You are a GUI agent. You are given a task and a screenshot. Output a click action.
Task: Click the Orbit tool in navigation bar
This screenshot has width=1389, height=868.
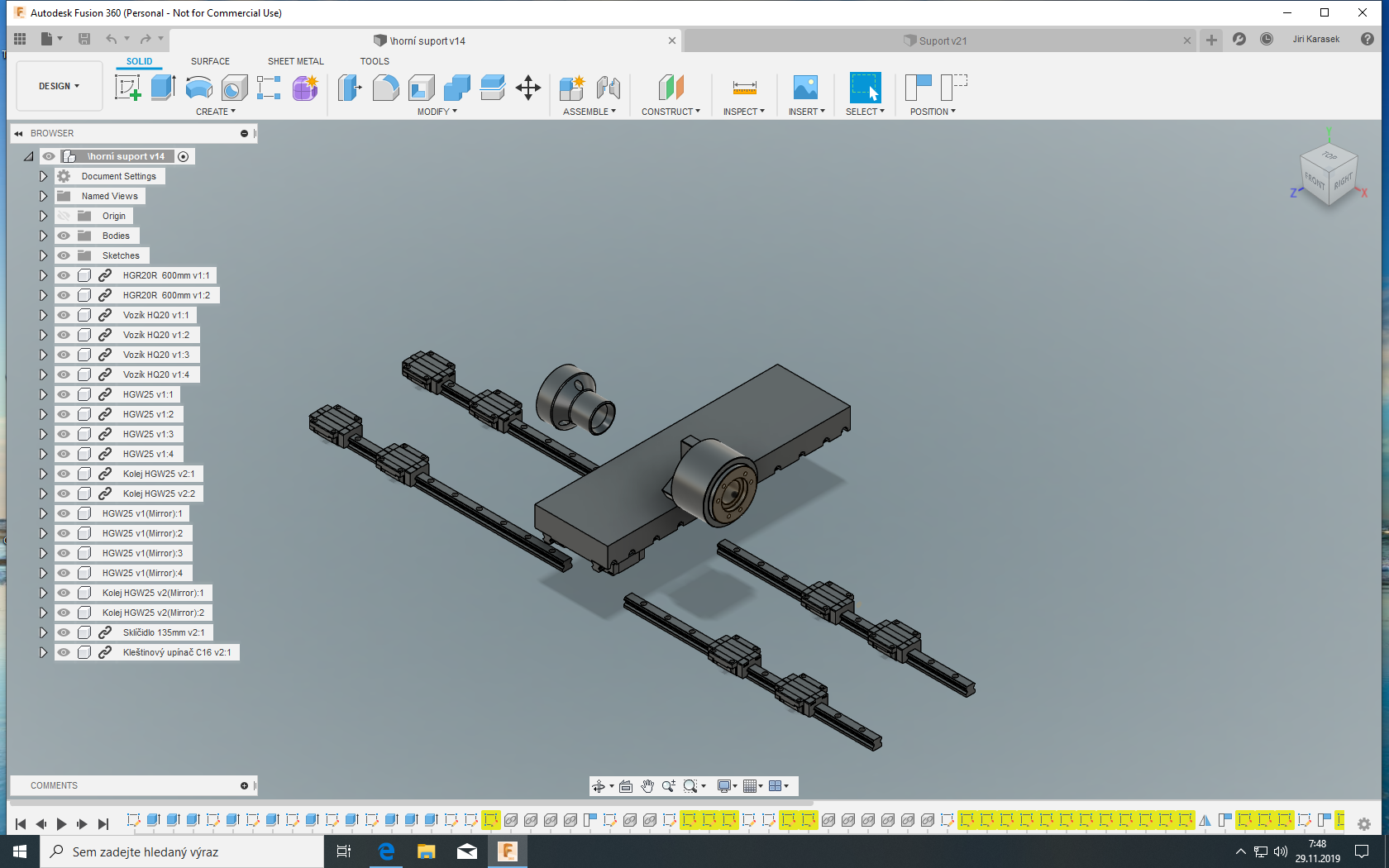point(599,786)
